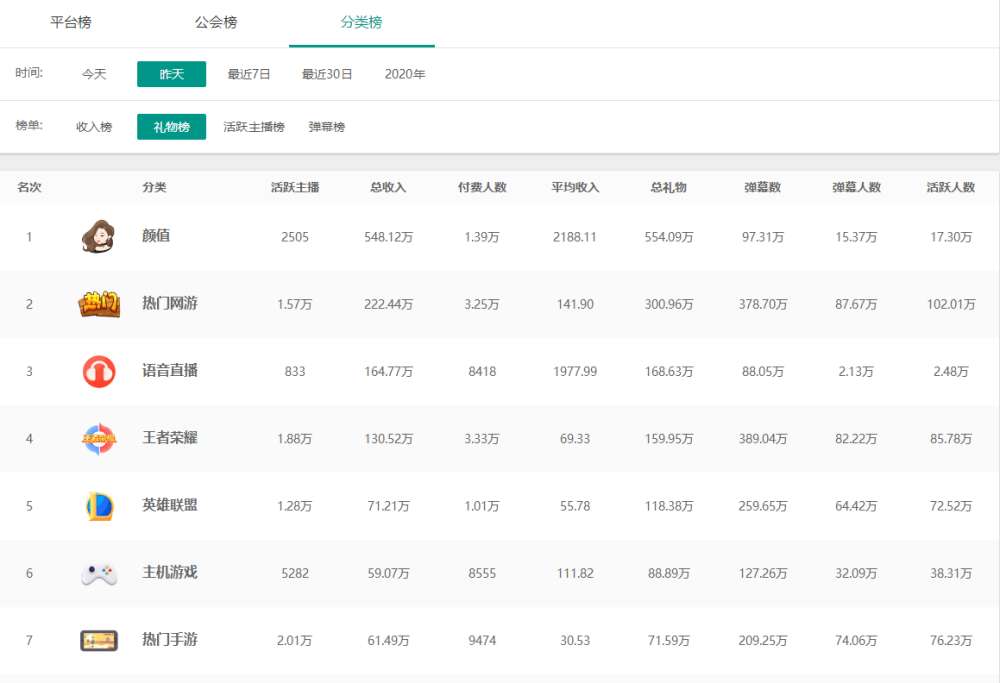Click the 英雄联盟 League logo icon
The height and width of the screenshot is (683, 1000).
click(x=99, y=506)
